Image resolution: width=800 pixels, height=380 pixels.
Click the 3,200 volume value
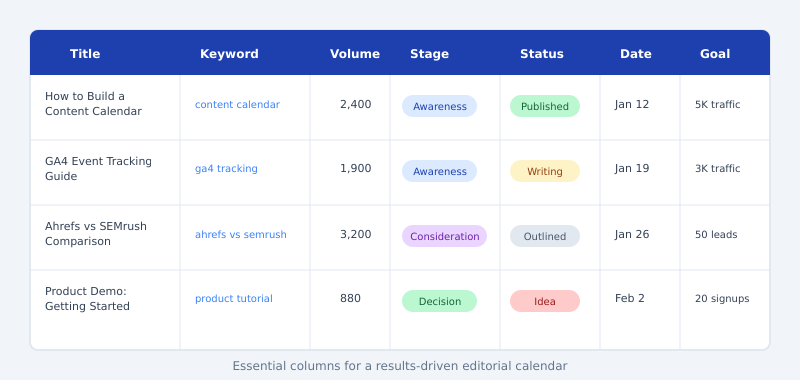[356, 235]
